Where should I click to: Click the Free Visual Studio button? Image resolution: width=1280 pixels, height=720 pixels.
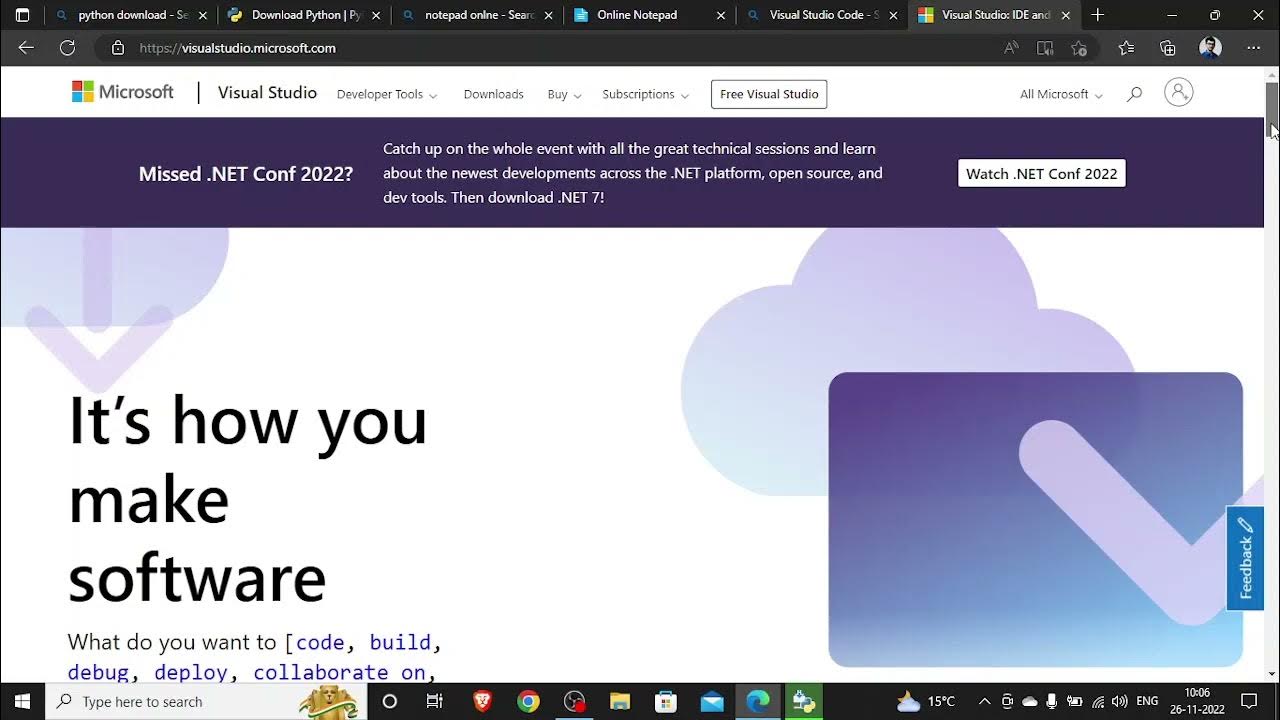click(769, 94)
